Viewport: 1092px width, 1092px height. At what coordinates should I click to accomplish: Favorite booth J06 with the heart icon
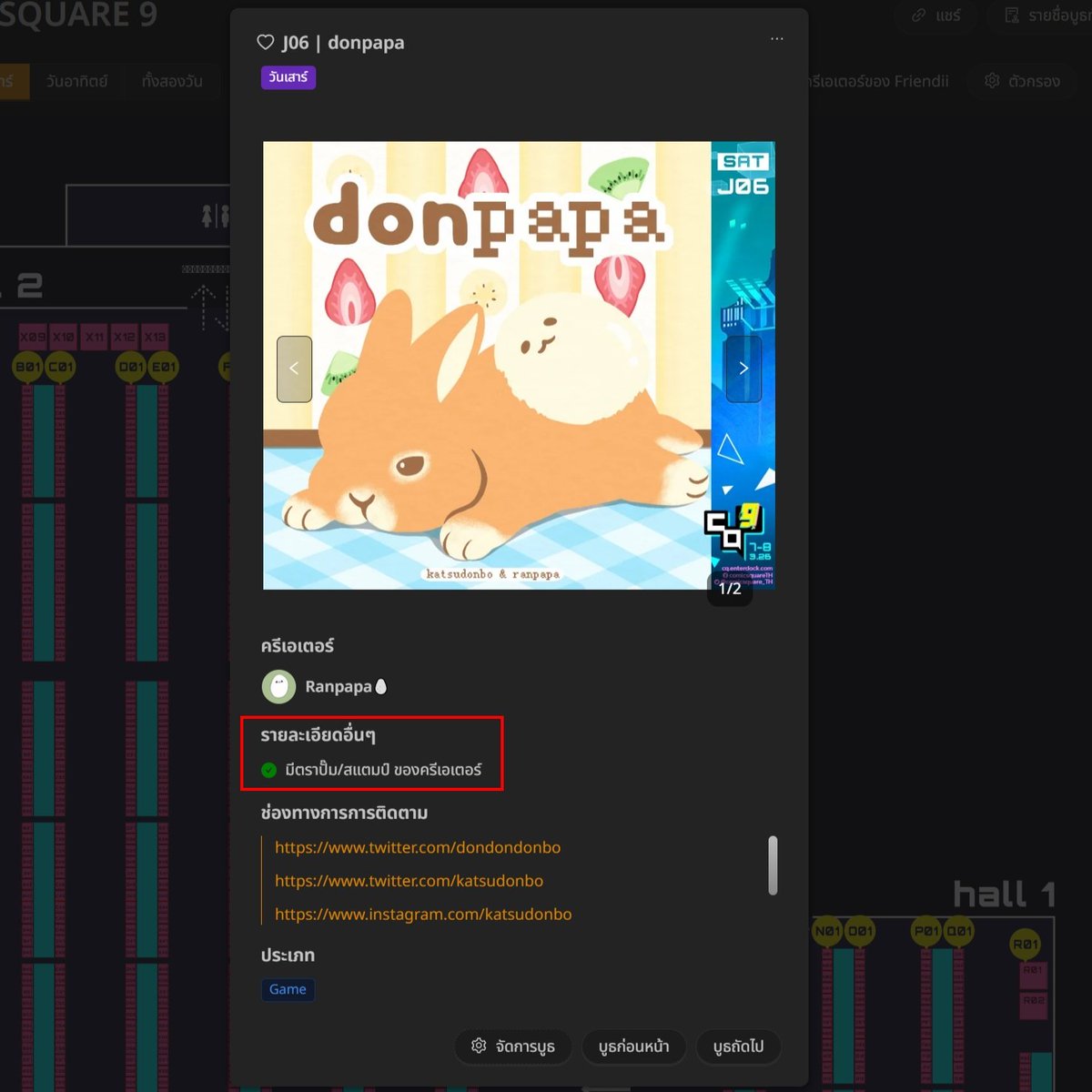266,43
